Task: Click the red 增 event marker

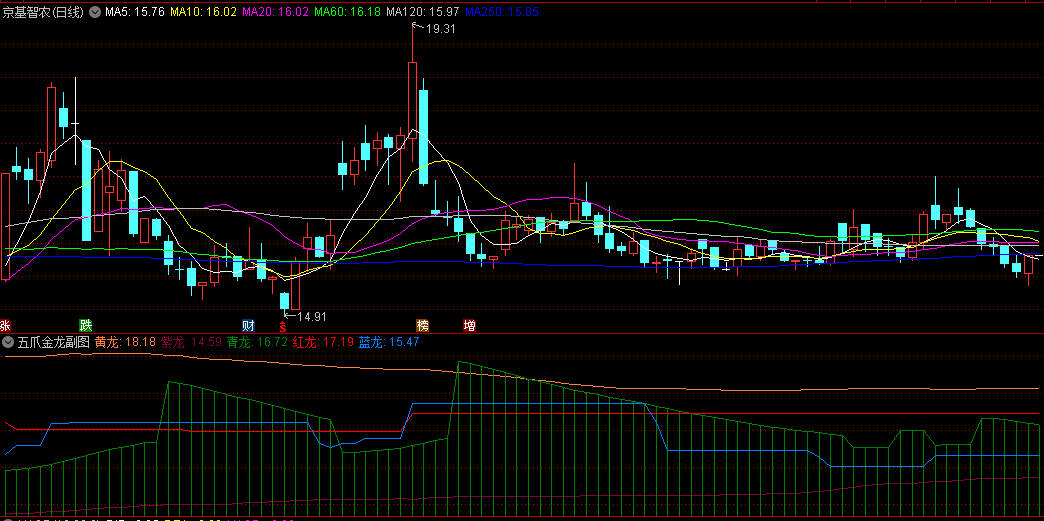Action: pyautogui.click(x=469, y=326)
